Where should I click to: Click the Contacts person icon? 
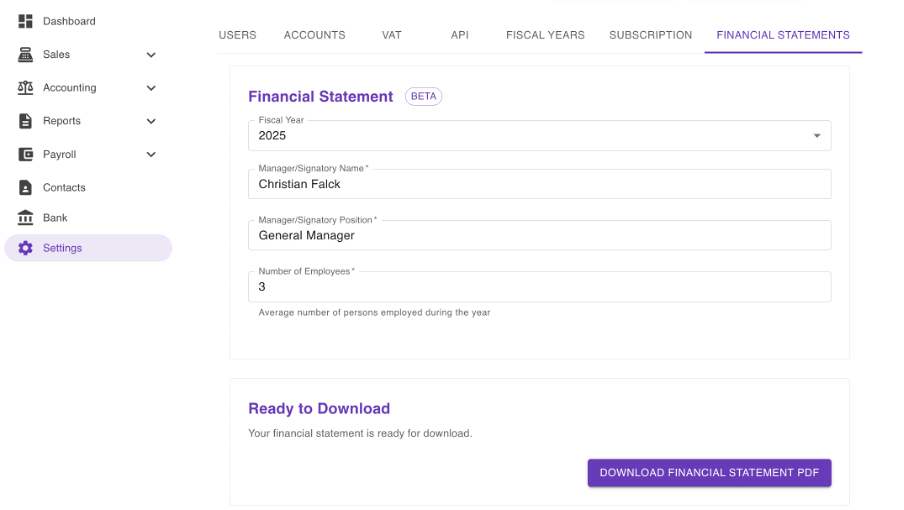click(25, 188)
